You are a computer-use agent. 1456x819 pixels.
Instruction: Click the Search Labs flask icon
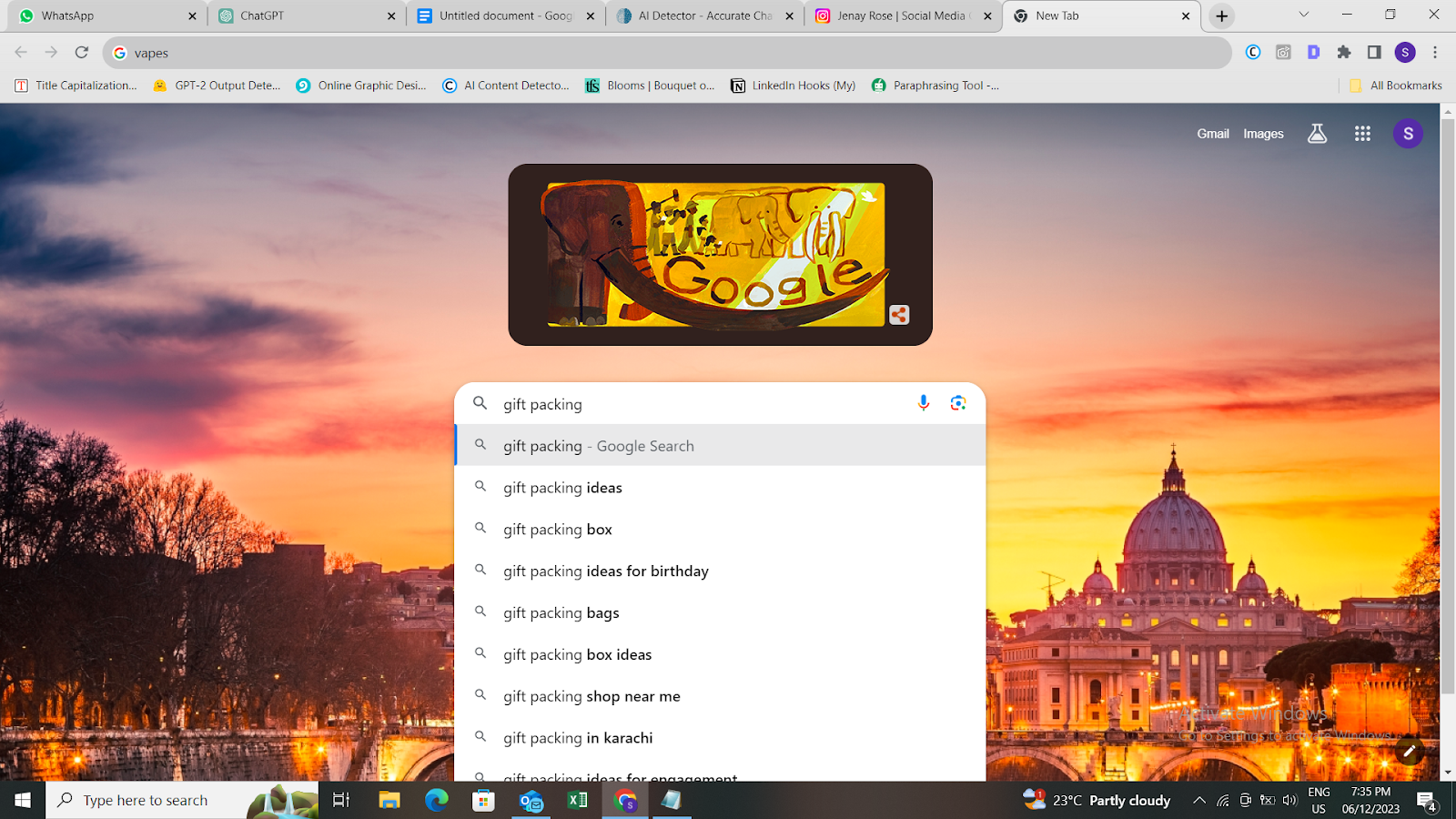1316,133
